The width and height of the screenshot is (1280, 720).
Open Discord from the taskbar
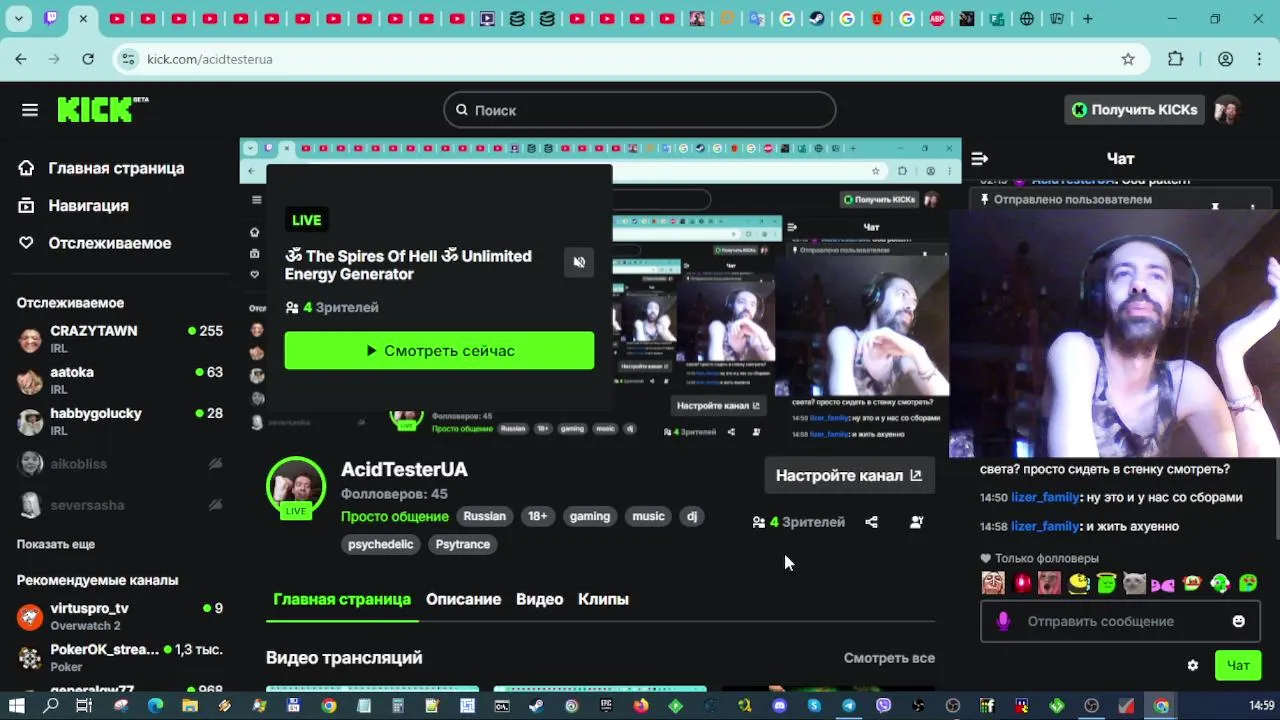click(780, 706)
